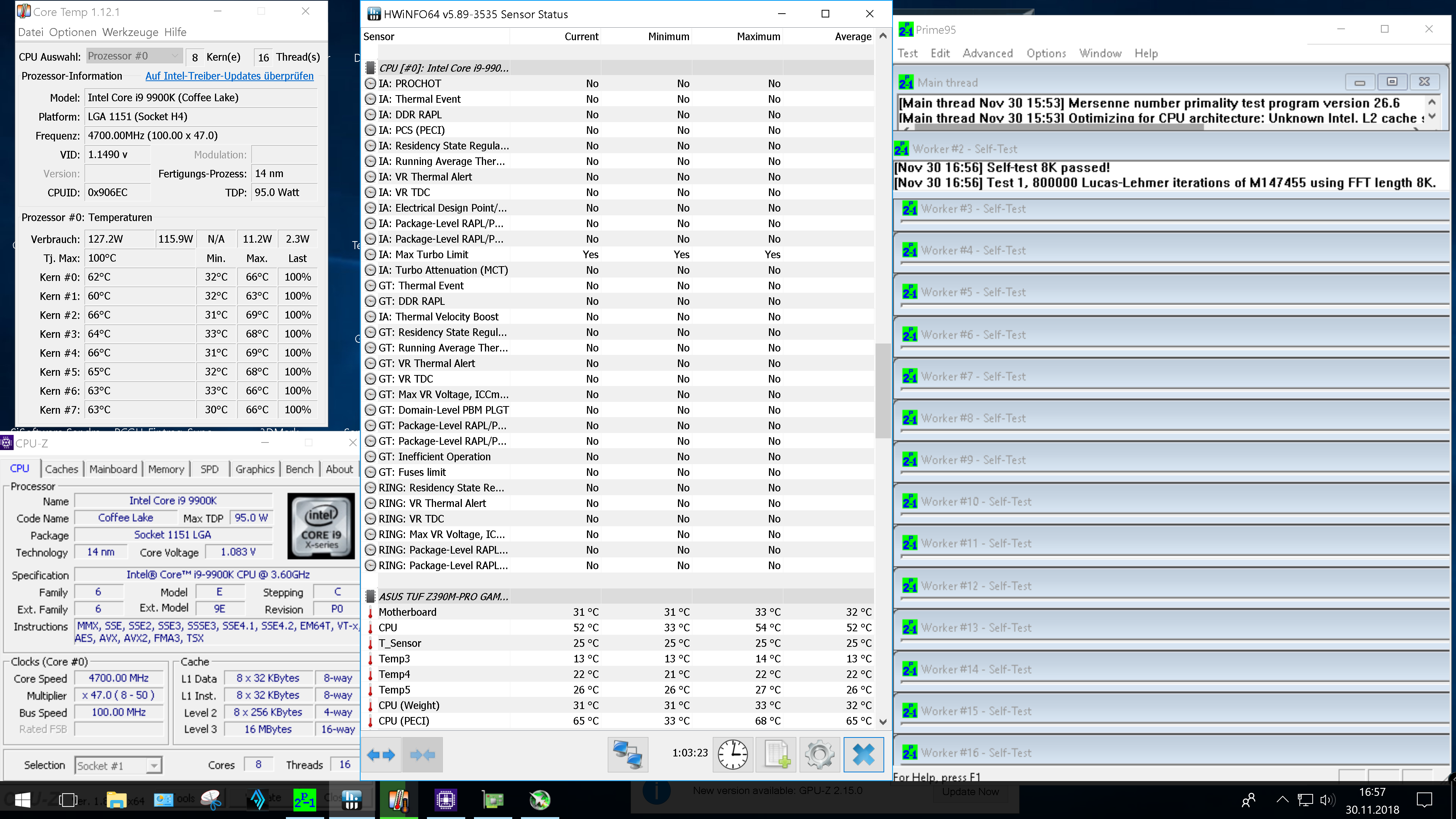Screen dimensions: 1456x819
Task: Switch to the Mainboard tab in CPU-Z
Action: pyautogui.click(x=113, y=469)
